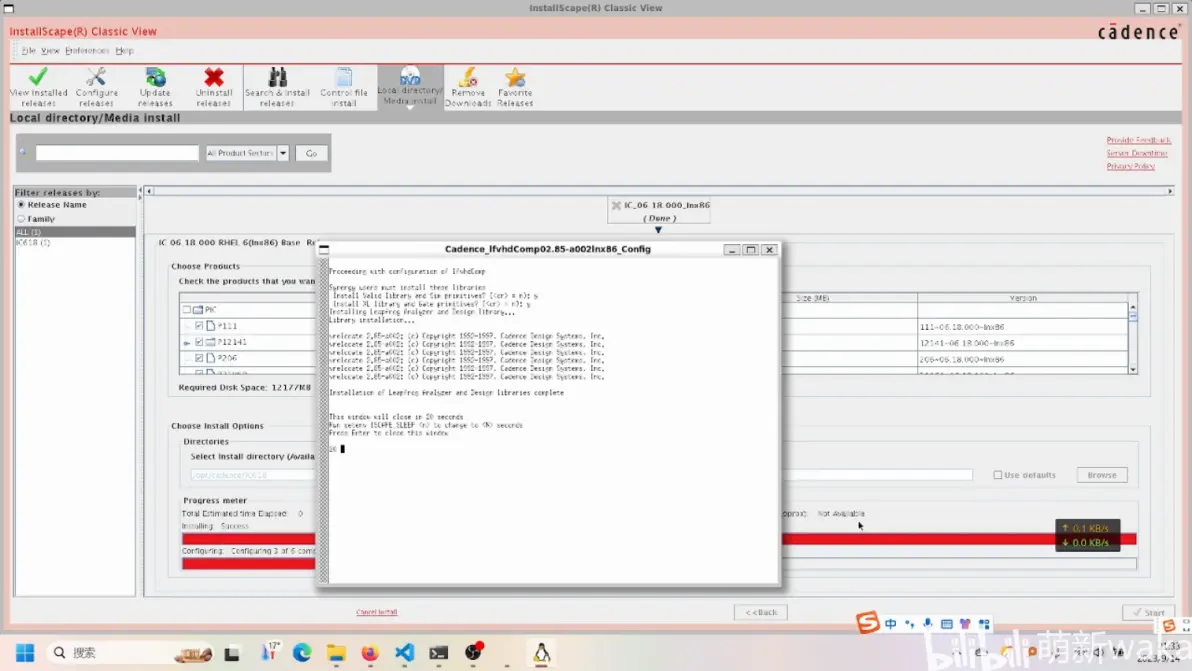Image resolution: width=1192 pixels, height=671 pixels.
Task: Click the release search text field
Action: (x=117, y=153)
